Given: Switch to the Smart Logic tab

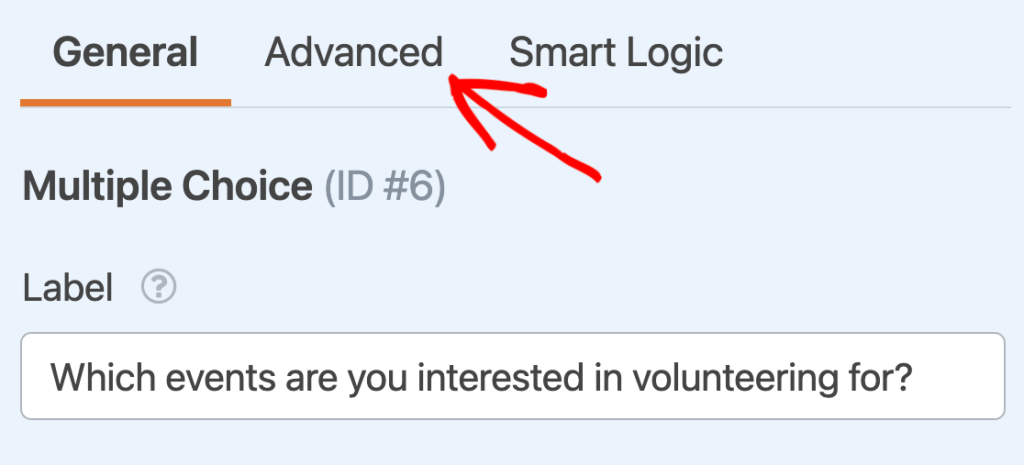Looking at the screenshot, I should click(616, 53).
